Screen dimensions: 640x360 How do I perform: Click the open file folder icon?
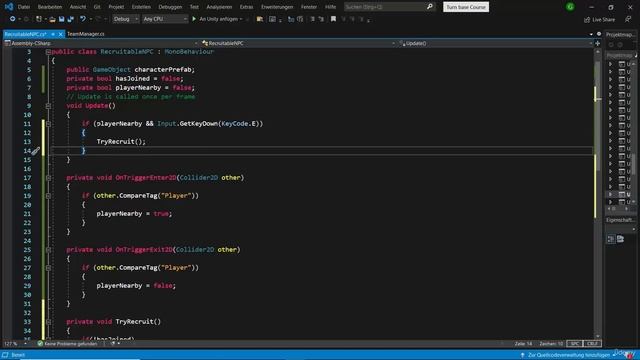tap(53, 19)
